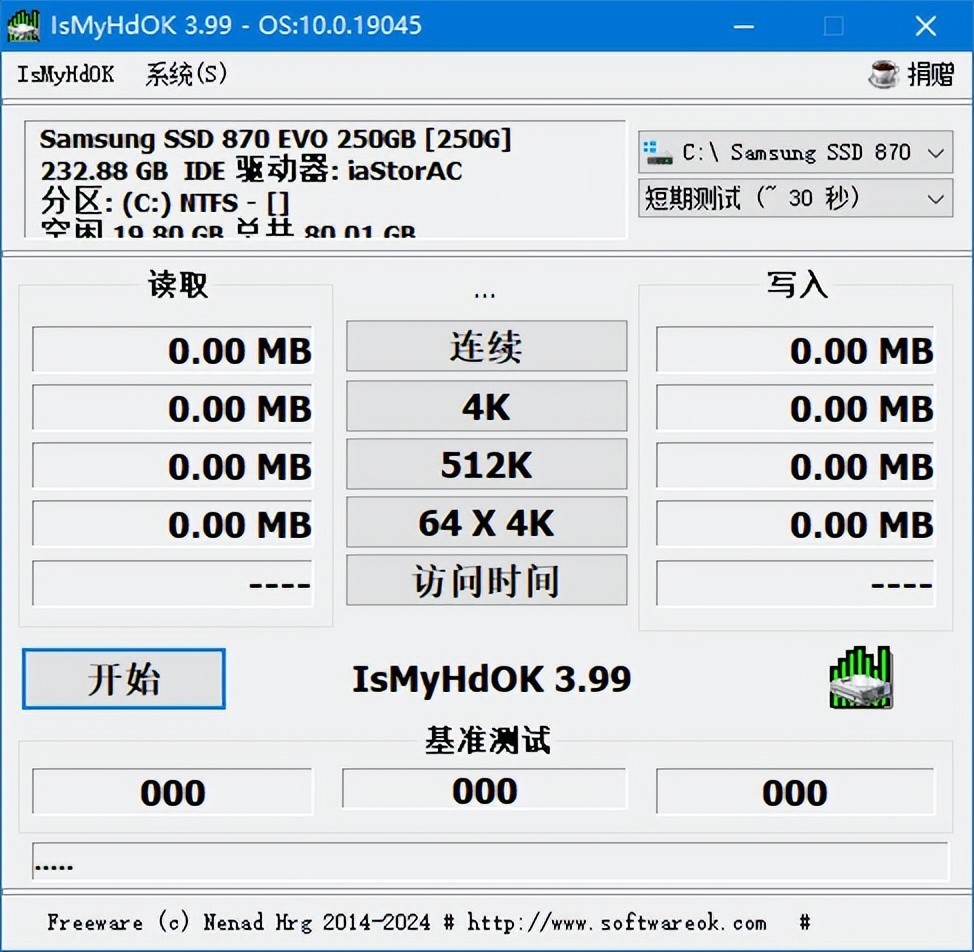Click the 64 X 4K write result field
The height and width of the screenshot is (952, 974).
click(795, 524)
